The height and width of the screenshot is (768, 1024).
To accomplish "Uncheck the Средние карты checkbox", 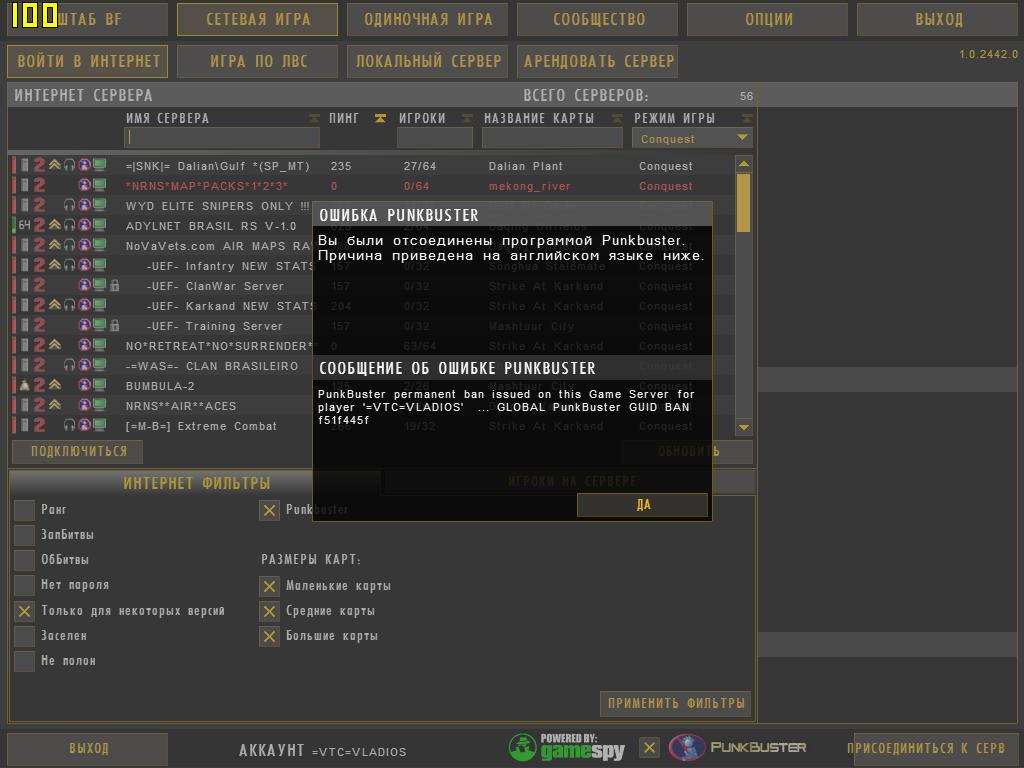I will point(269,611).
